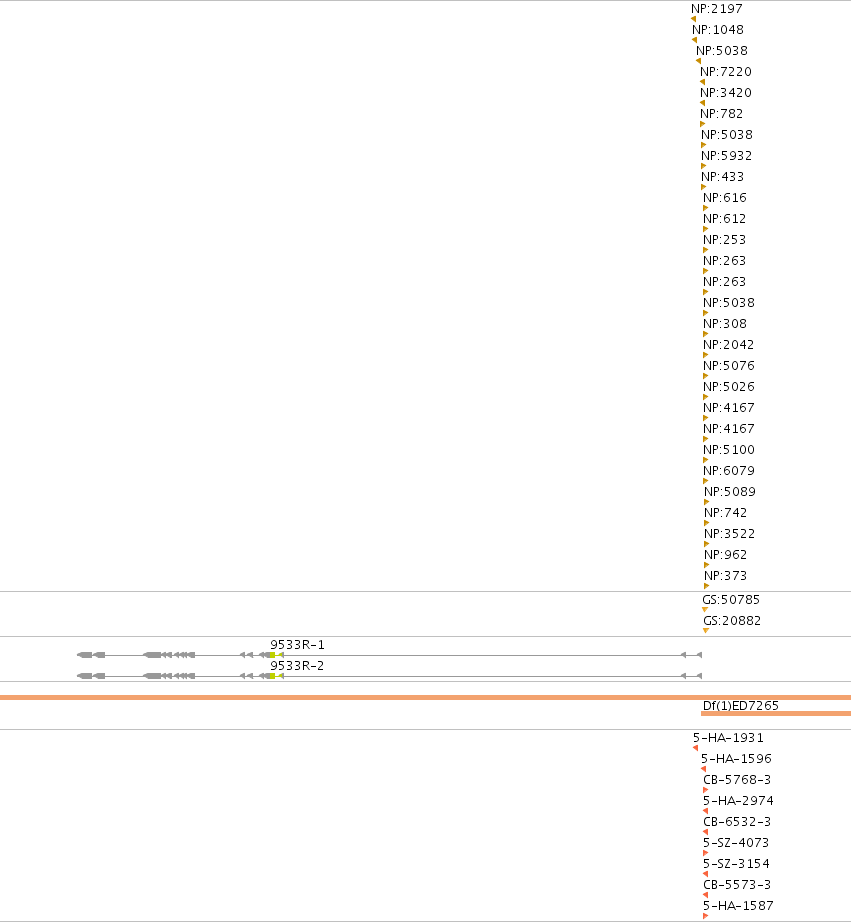851x922 pixels.
Task: Click the 5-SZ-3154 label
Action: click(x=736, y=864)
